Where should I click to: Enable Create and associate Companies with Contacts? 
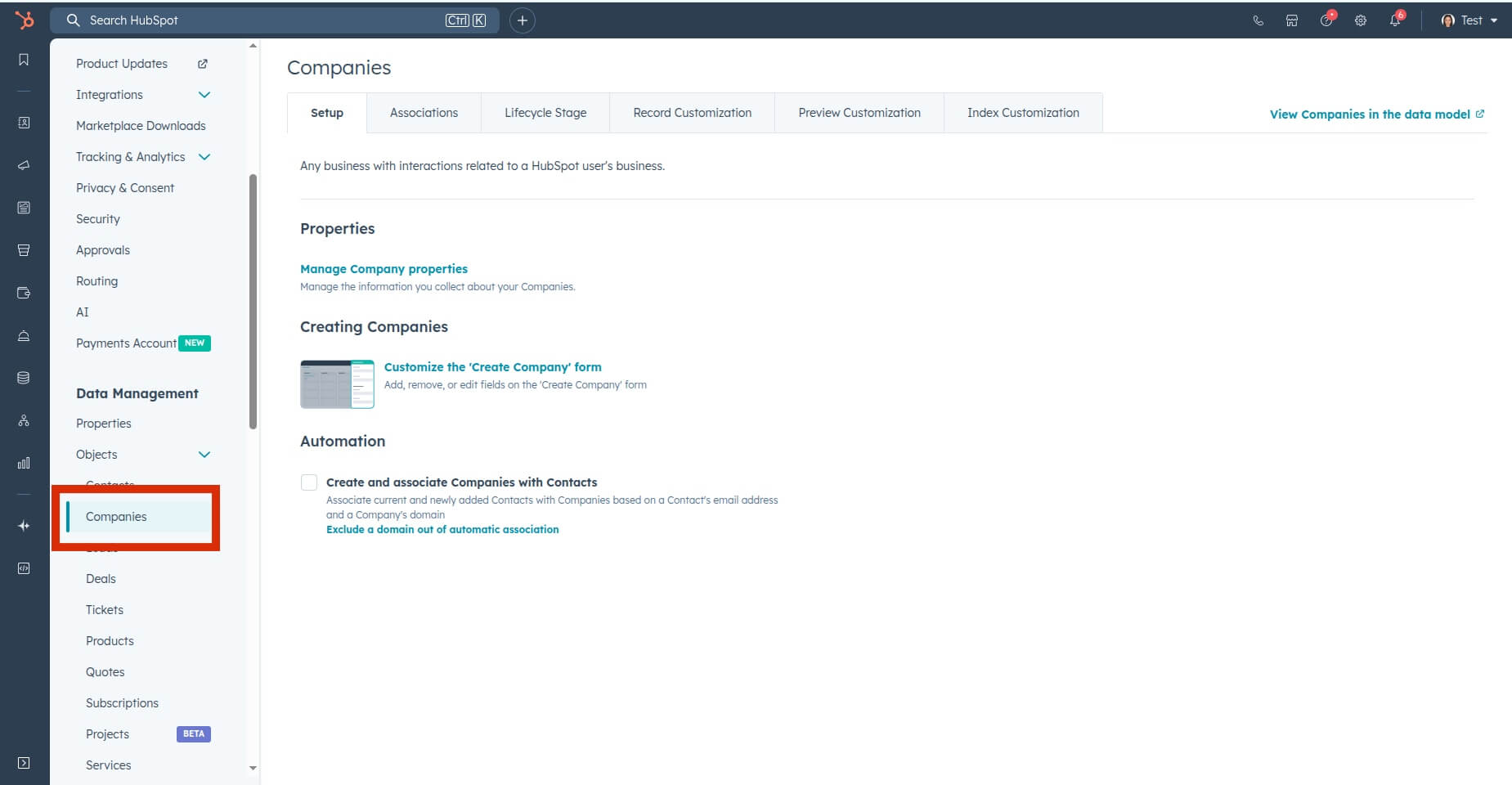(309, 482)
